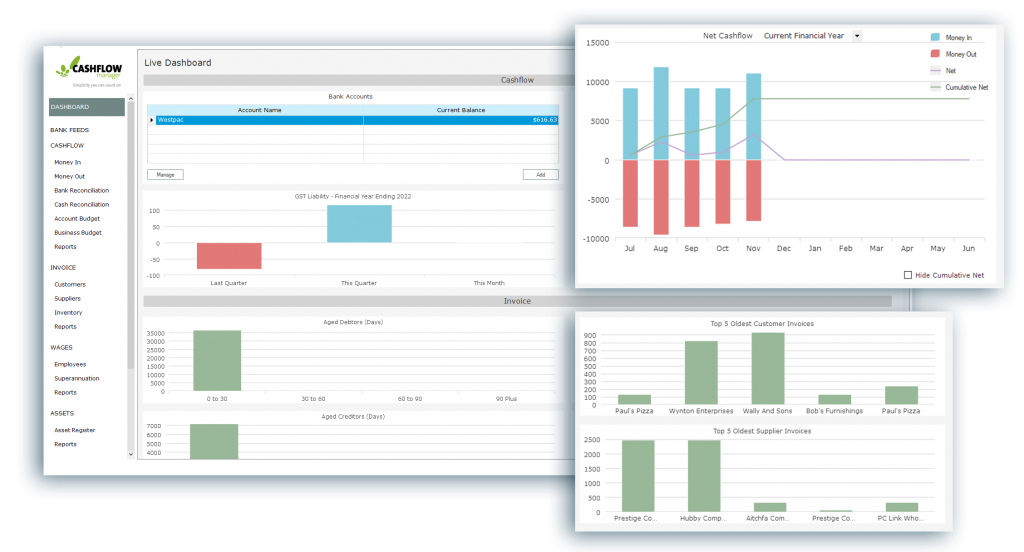The image size is (1024, 552).
Task: Click the 0 to 30 Aged Debtors bar
Action: coord(217,361)
